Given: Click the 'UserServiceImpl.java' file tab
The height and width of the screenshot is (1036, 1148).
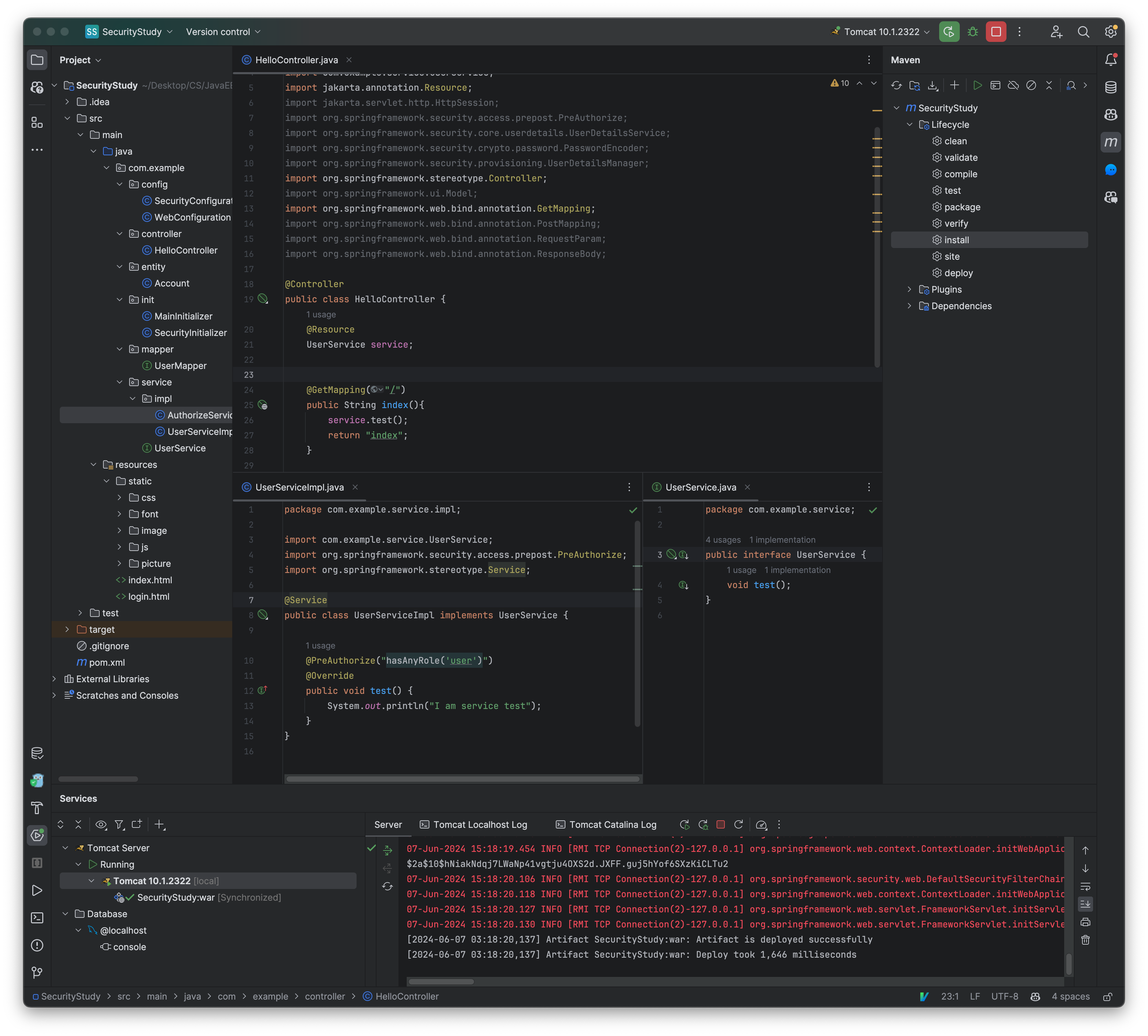Looking at the screenshot, I should tap(298, 487).
